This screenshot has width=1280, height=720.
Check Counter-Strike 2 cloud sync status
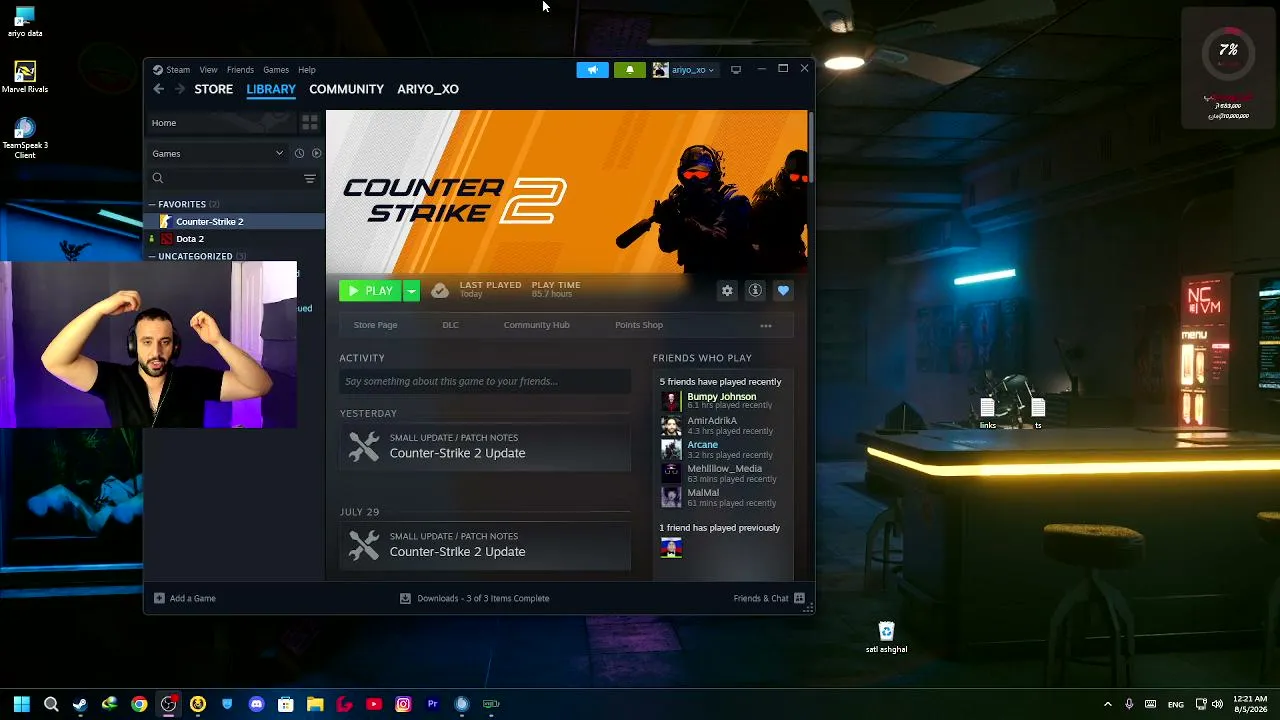pos(440,291)
